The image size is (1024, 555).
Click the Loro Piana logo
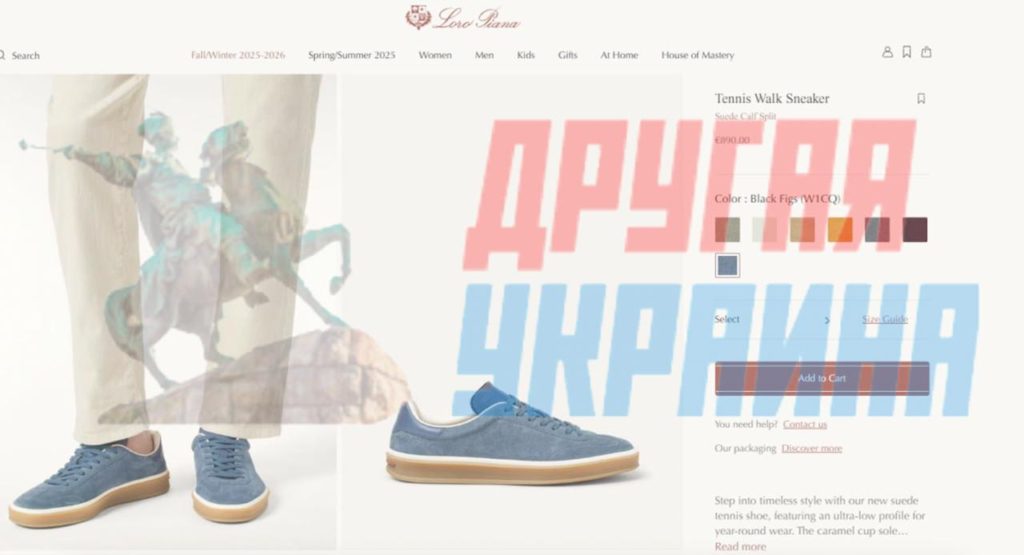(462, 18)
